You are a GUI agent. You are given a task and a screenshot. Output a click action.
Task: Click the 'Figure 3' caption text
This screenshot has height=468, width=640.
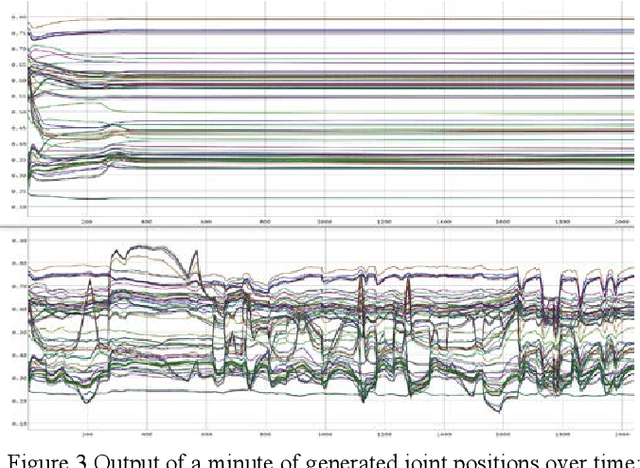coord(47,460)
